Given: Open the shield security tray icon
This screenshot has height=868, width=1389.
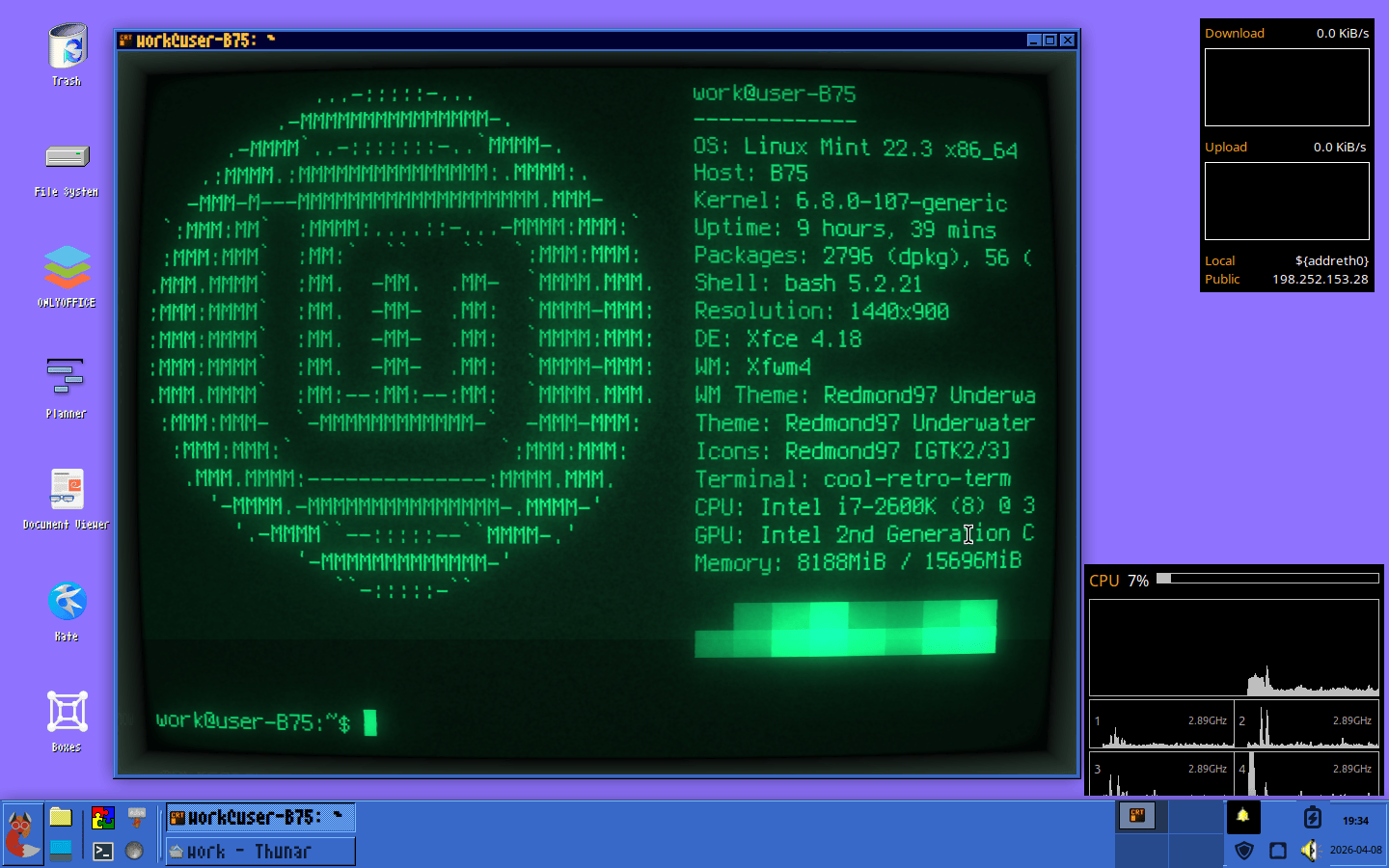Looking at the screenshot, I should tap(1244, 850).
